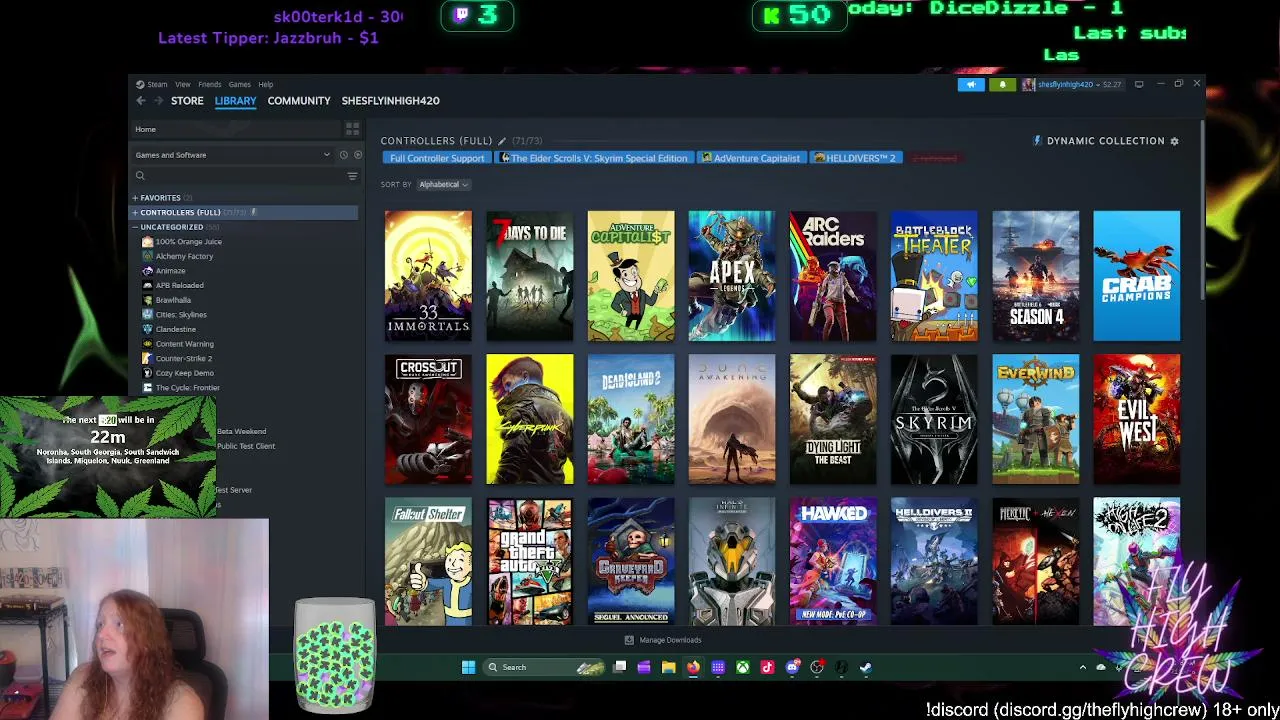Image resolution: width=1280 pixels, height=720 pixels.
Task: Remove the Full Controller Support filter tag
Action: 437,158
